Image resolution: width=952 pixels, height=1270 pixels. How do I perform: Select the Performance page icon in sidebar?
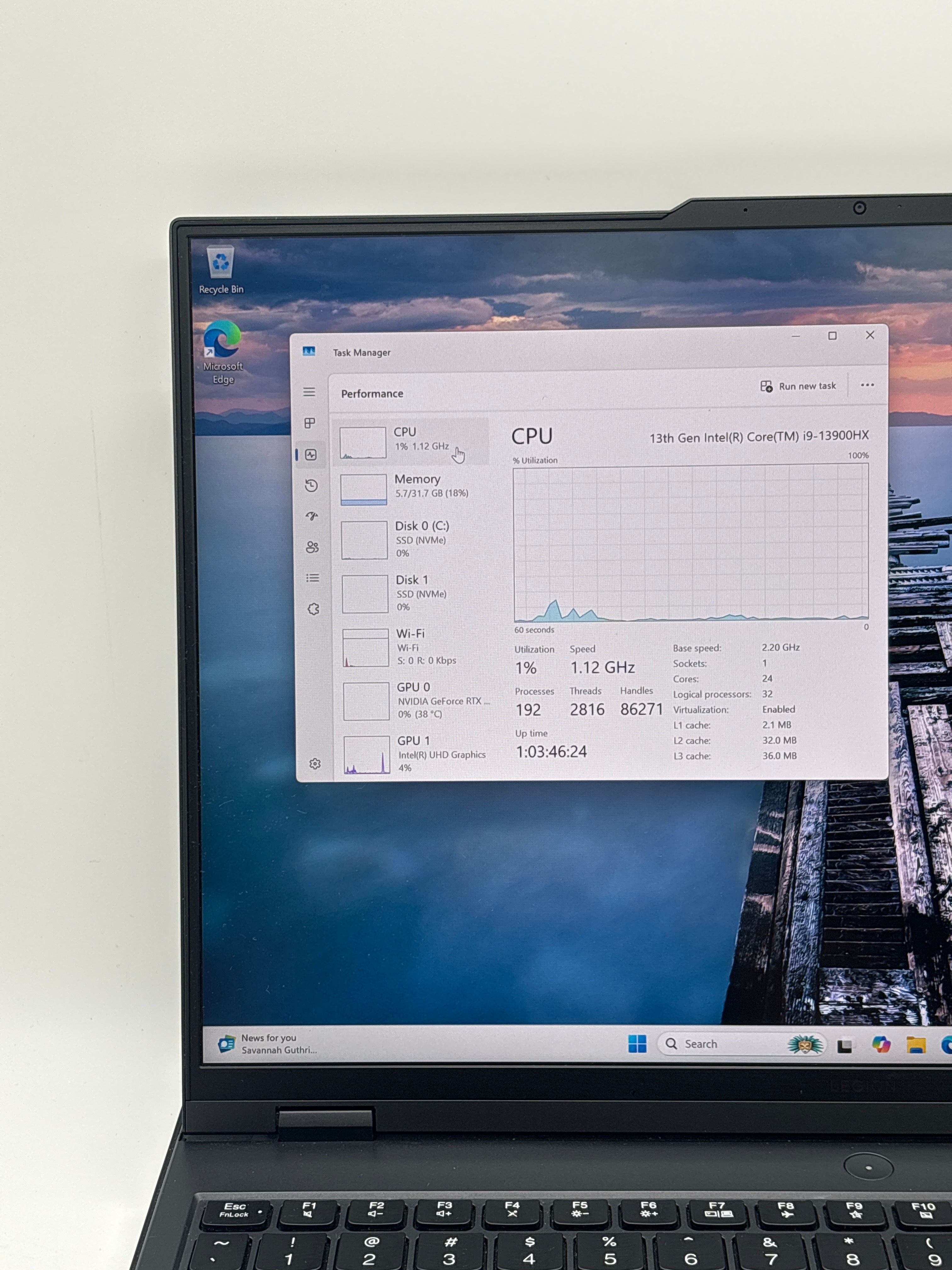coord(311,455)
